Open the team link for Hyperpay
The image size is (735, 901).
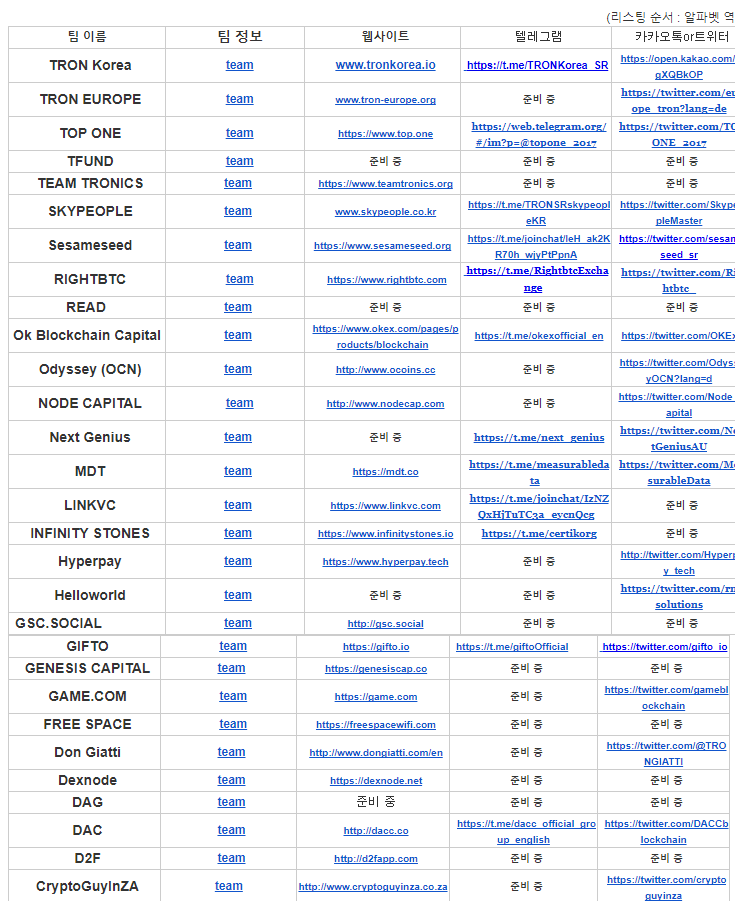tap(238, 561)
